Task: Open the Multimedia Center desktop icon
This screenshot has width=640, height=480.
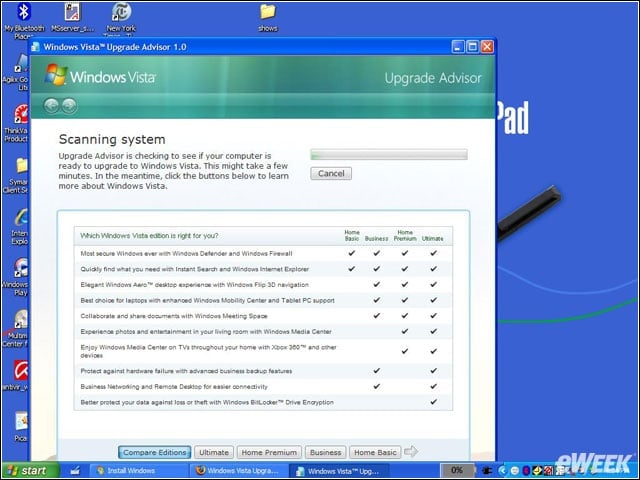Action: click(17, 328)
